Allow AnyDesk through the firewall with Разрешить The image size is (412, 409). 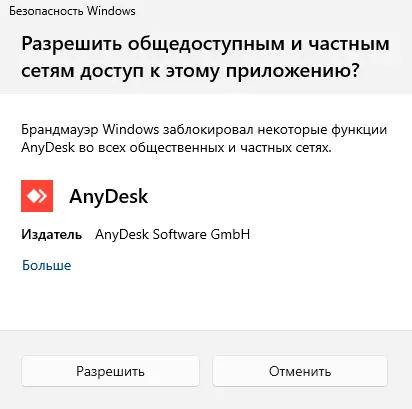(110, 371)
